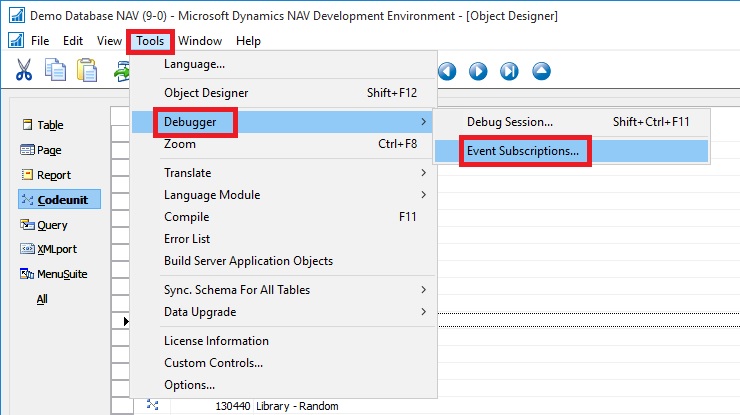Click the blue up-arrow toolbar icon

[541, 71]
